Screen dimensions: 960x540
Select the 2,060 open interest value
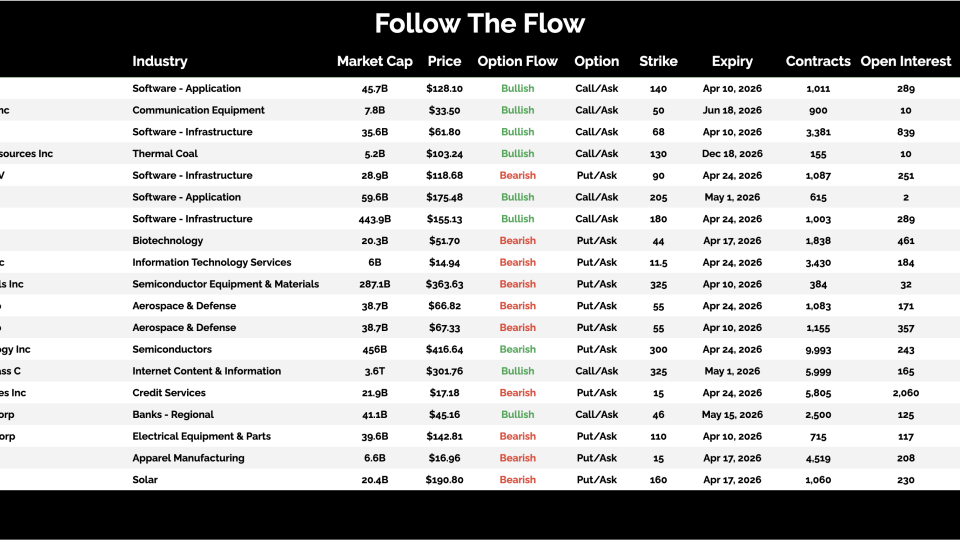(x=906, y=393)
